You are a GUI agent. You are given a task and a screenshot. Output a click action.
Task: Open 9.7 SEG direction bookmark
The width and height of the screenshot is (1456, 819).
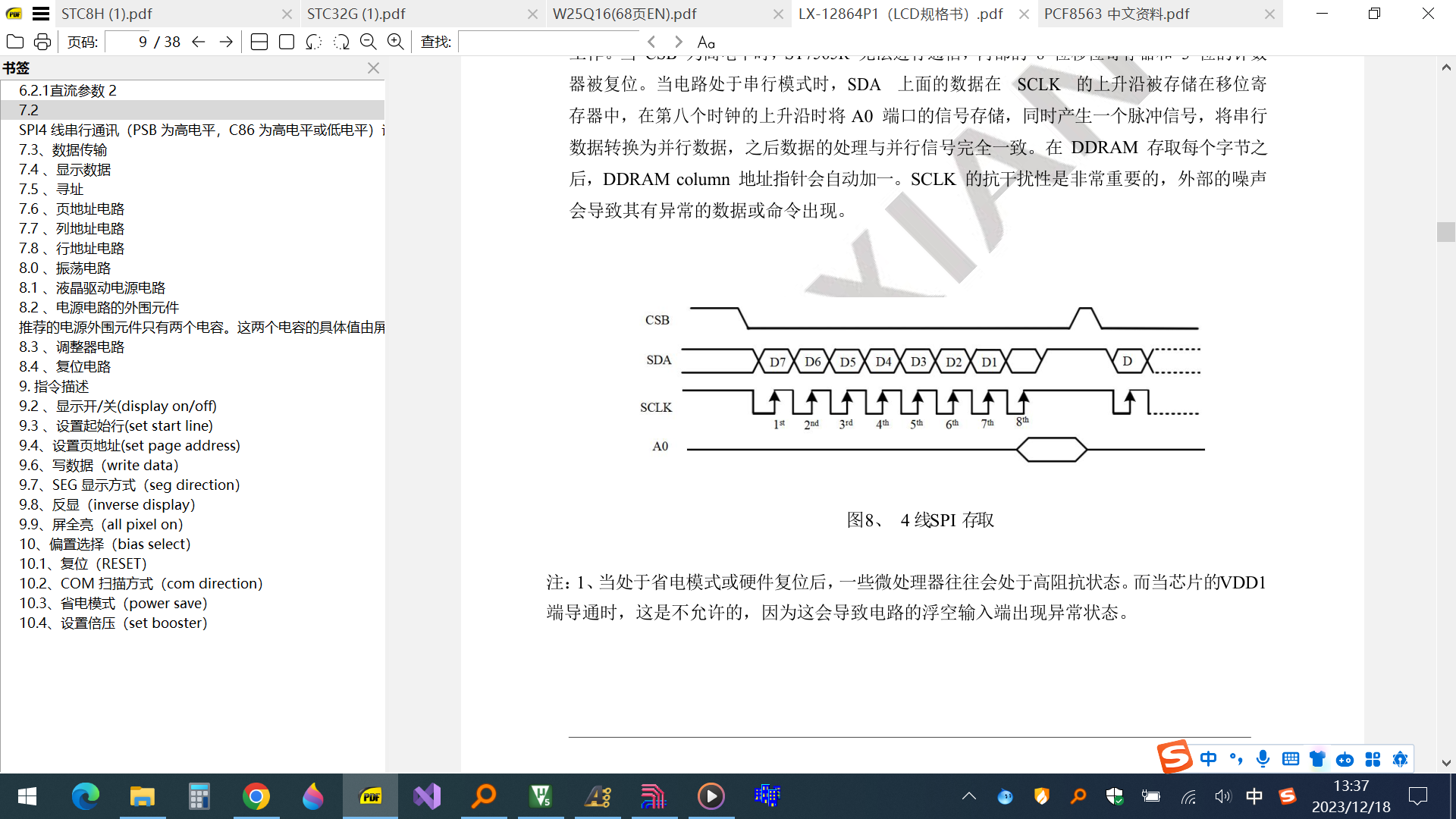tap(193, 485)
